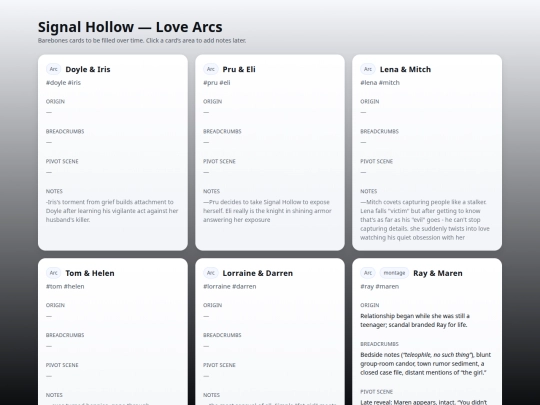Click Origin label in Lena & Mitch card
This screenshot has height=405, width=540.
[x=370, y=102]
